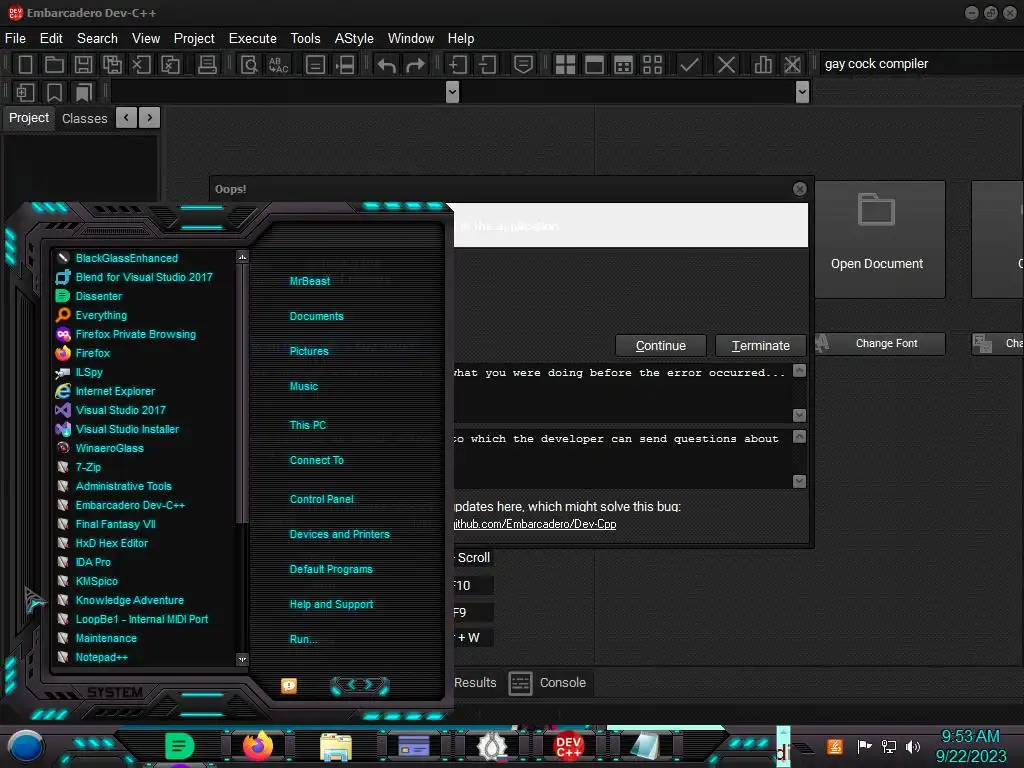
Task: Open the Tools menu
Action: coord(305,39)
